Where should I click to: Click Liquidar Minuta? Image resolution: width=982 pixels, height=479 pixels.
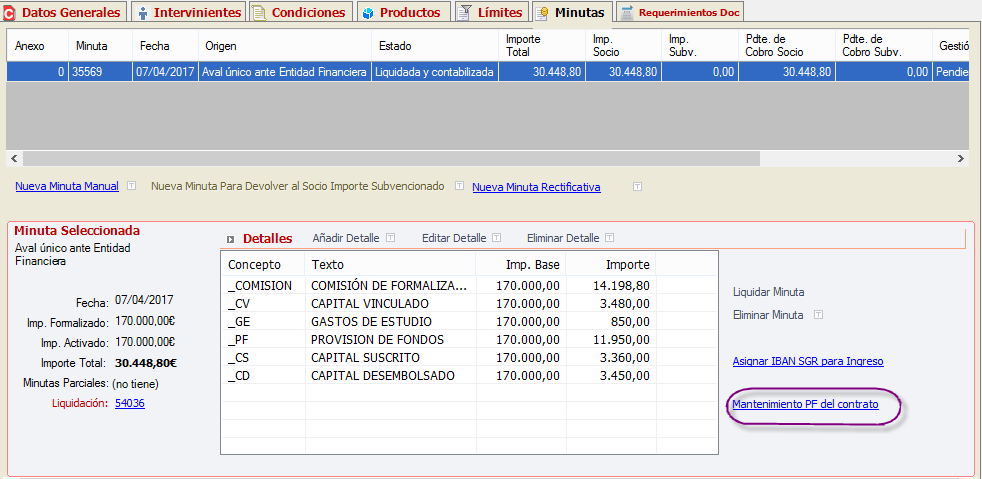click(768, 292)
